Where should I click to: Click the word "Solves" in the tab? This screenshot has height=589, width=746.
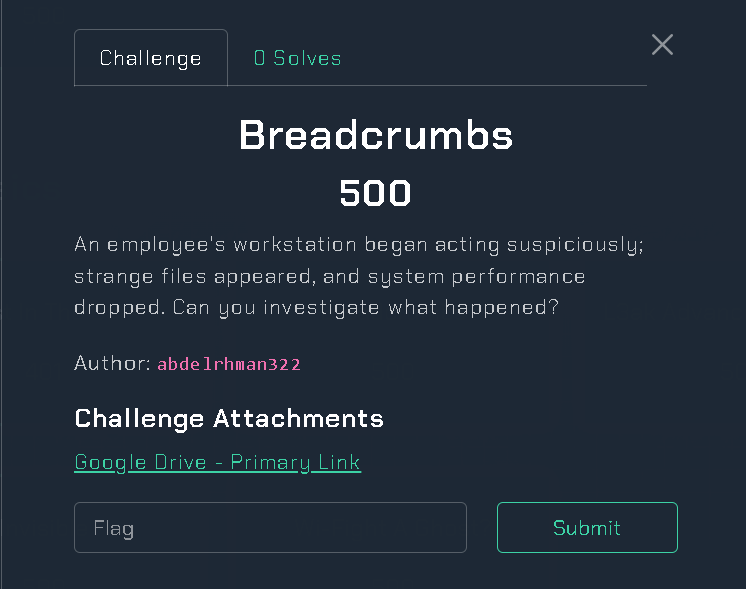307,58
